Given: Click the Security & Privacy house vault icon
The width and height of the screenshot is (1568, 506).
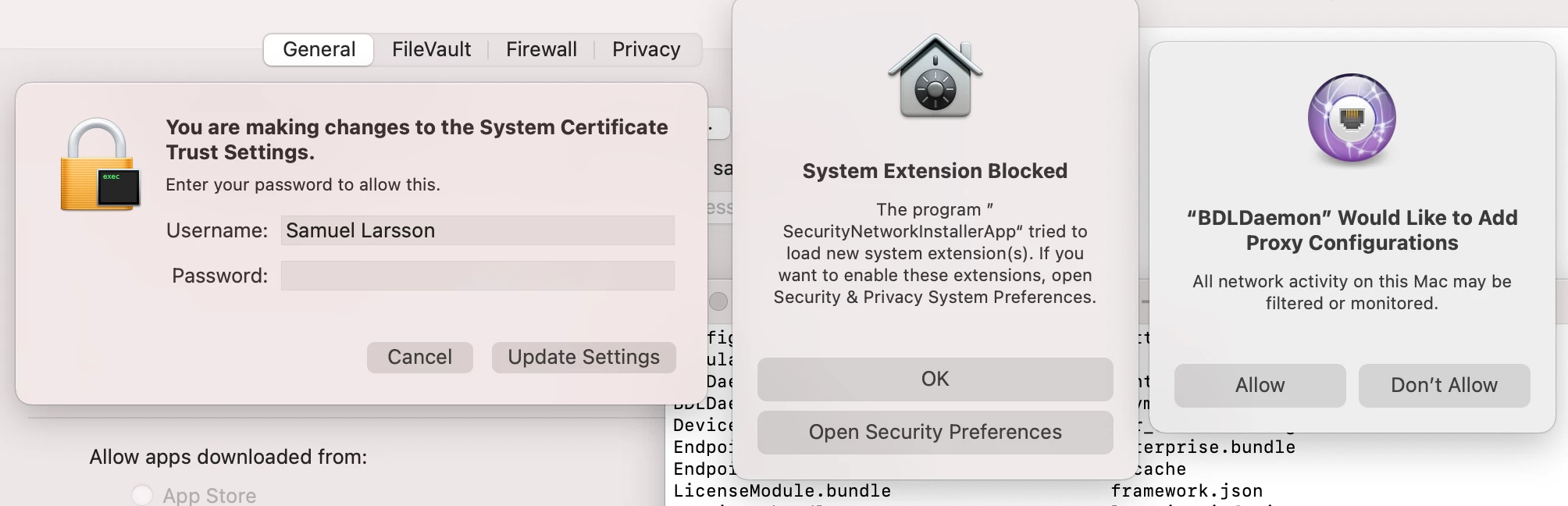Looking at the screenshot, I should (935, 77).
